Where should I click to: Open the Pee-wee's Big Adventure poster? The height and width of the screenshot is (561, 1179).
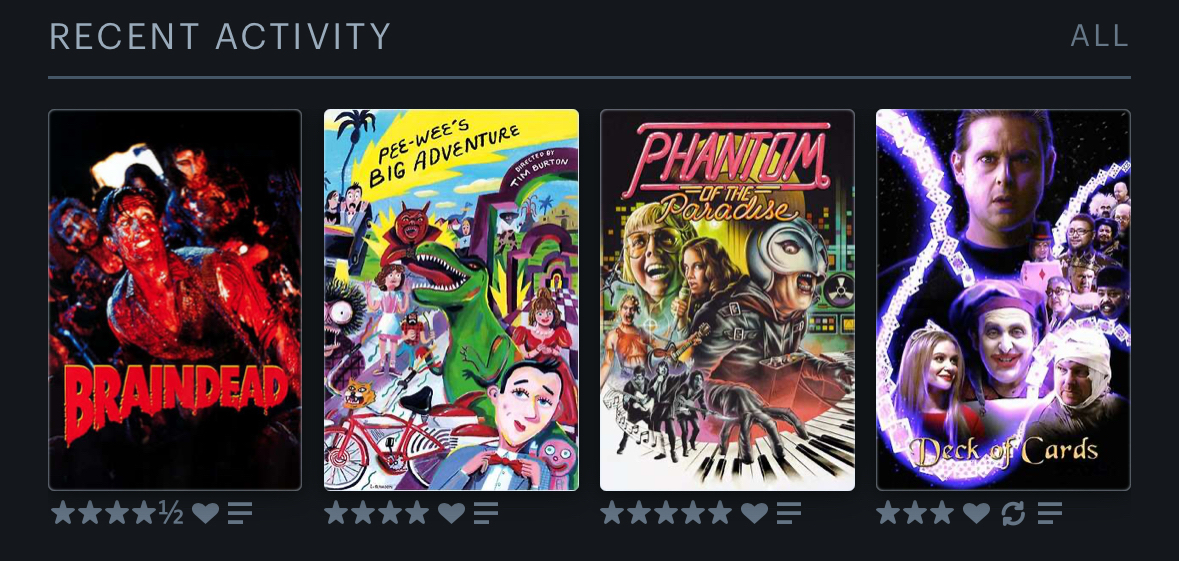(x=451, y=300)
